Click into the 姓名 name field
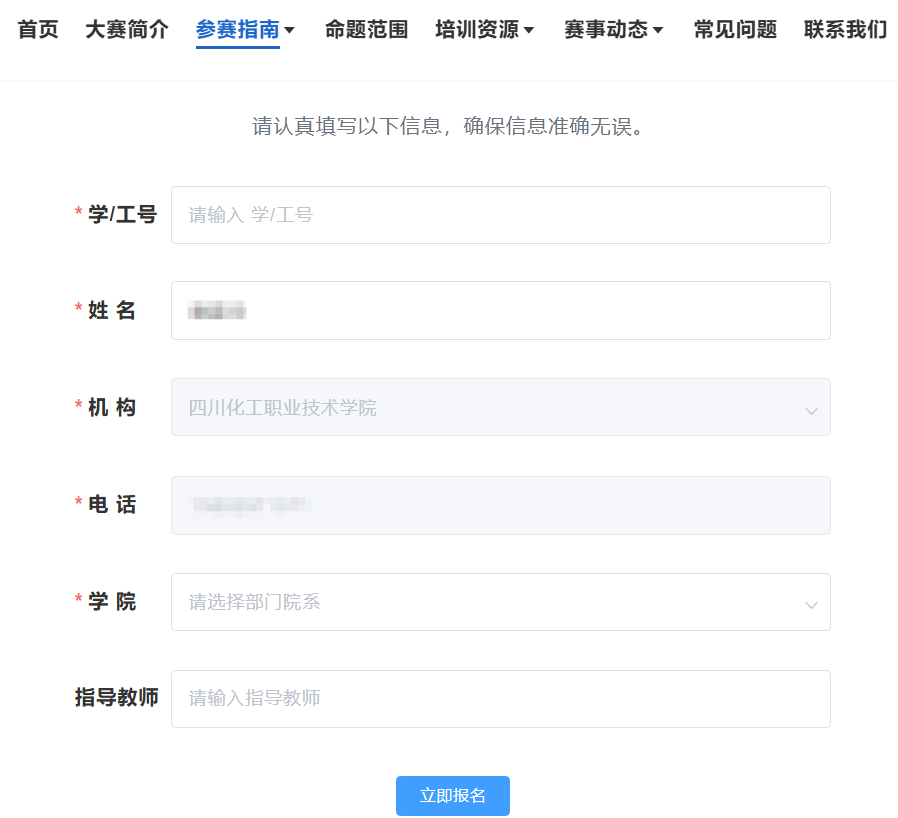898x818 pixels. [x=500, y=310]
